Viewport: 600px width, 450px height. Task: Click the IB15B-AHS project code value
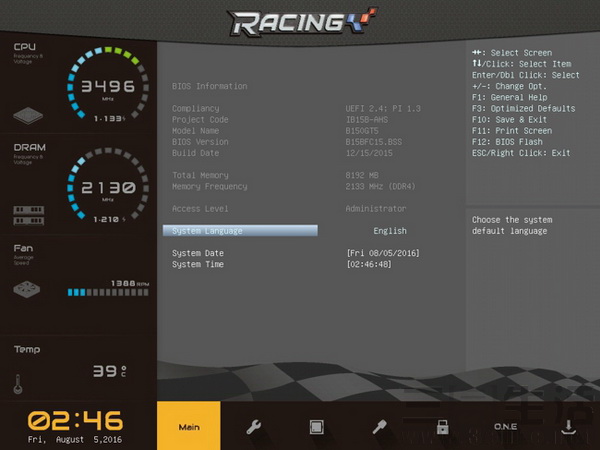pos(367,119)
